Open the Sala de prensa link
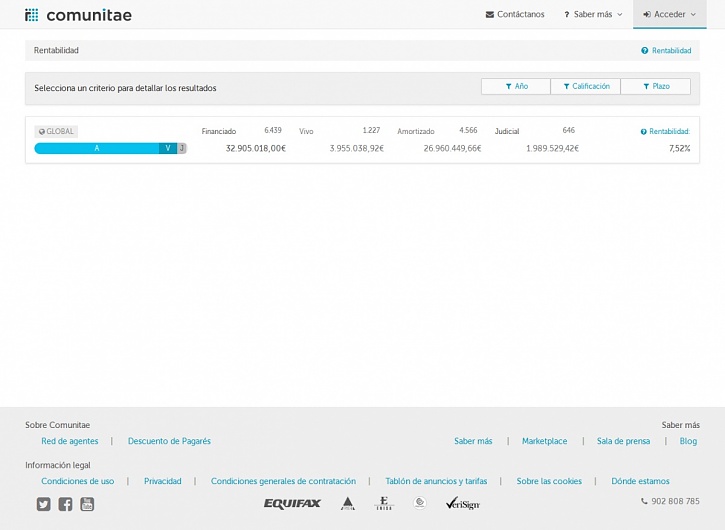Screen dimensions: 725x530 (x=623, y=441)
